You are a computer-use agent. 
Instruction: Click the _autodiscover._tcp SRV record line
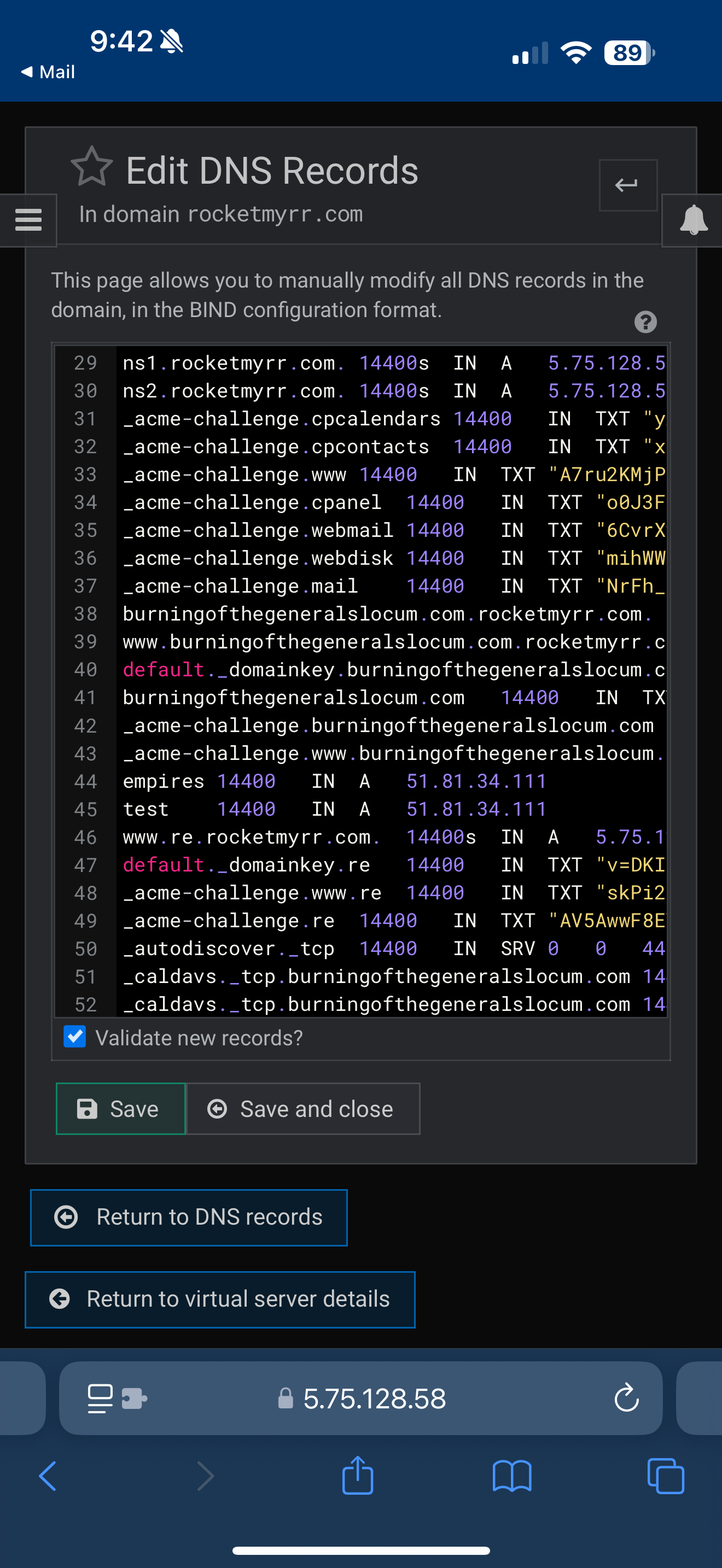[393, 949]
